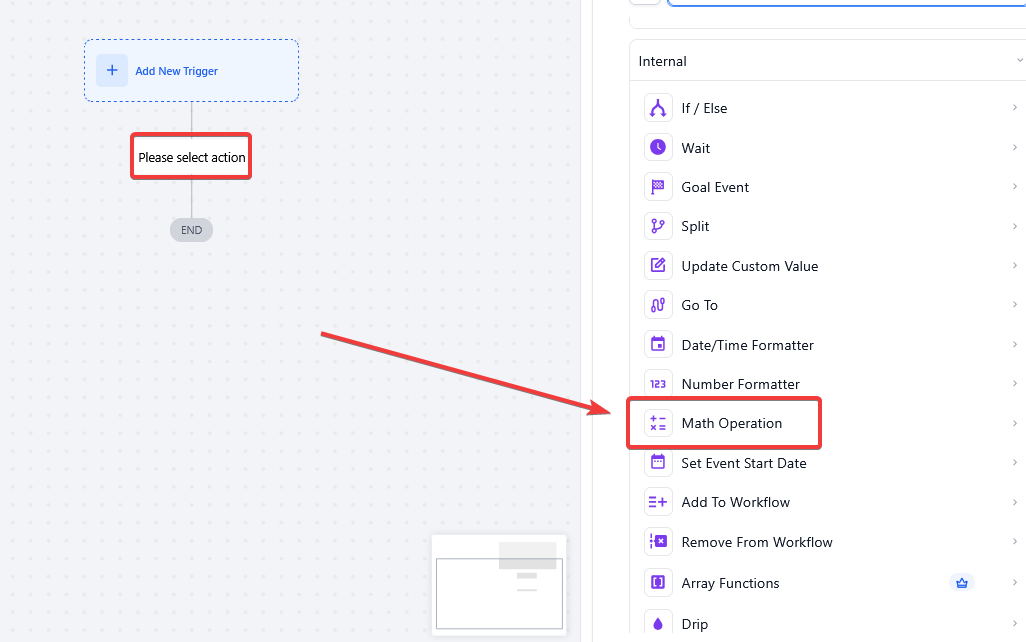This screenshot has width=1026, height=642.
Task: Click the Drip droplet icon
Action: pyautogui.click(x=658, y=624)
